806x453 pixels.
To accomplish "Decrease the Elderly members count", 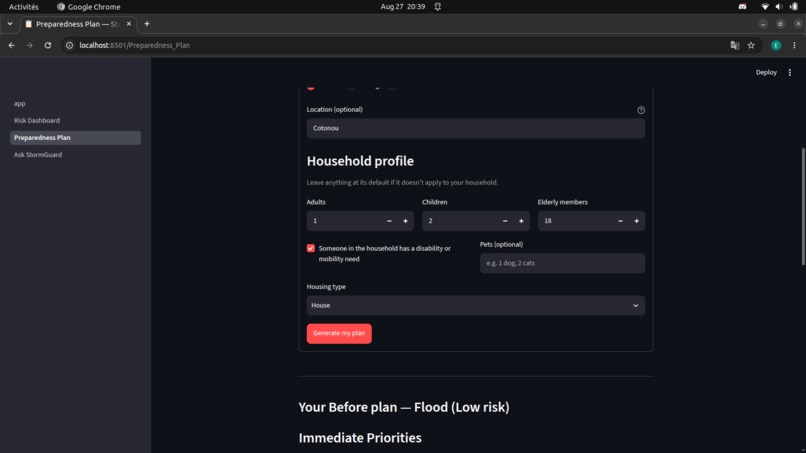I will (x=620, y=221).
